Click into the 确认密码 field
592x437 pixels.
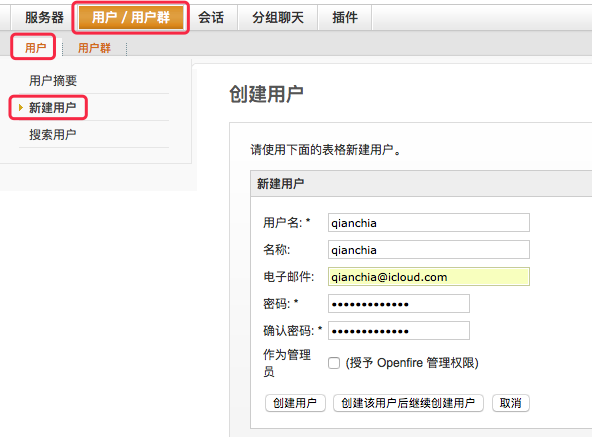[x=399, y=331]
